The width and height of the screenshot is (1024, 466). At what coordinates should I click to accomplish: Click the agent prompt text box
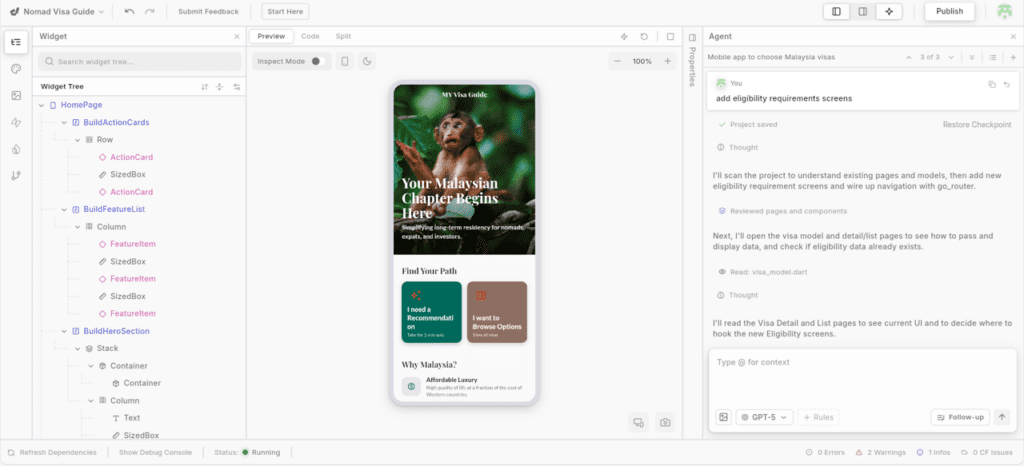(x=862, y=379)
